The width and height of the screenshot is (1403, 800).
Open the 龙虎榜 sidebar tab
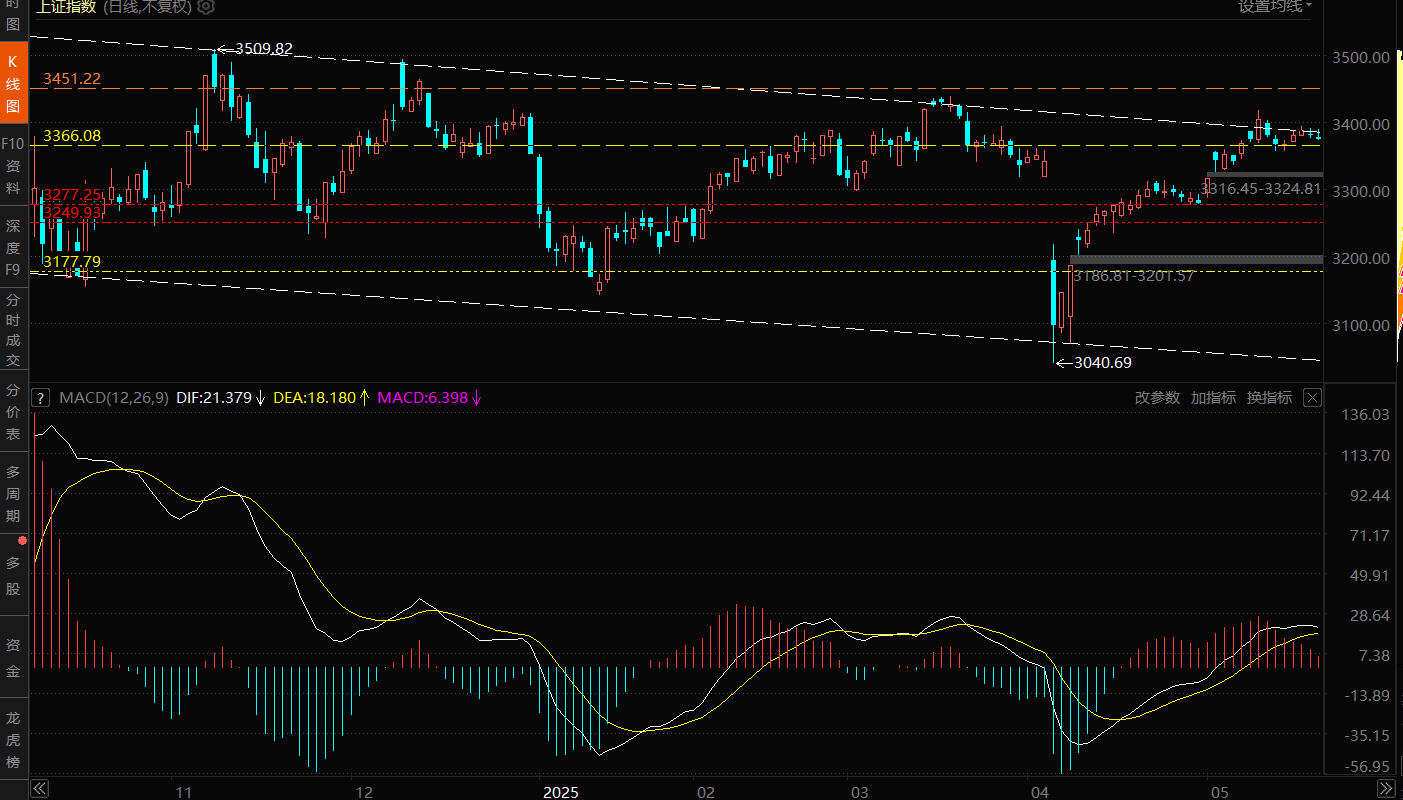point(13,740)
